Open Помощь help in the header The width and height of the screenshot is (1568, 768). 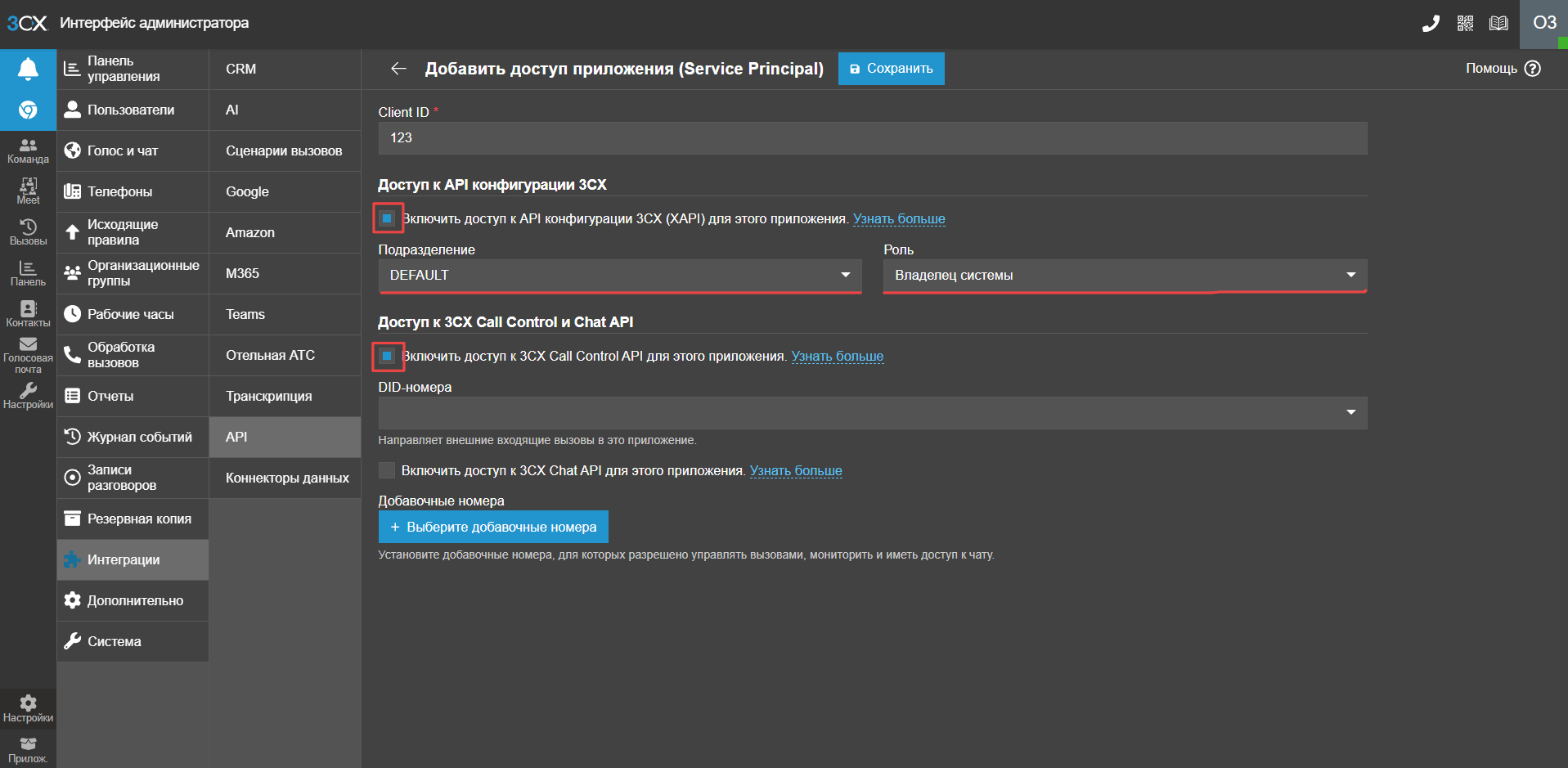click(x=1503, y=69)
